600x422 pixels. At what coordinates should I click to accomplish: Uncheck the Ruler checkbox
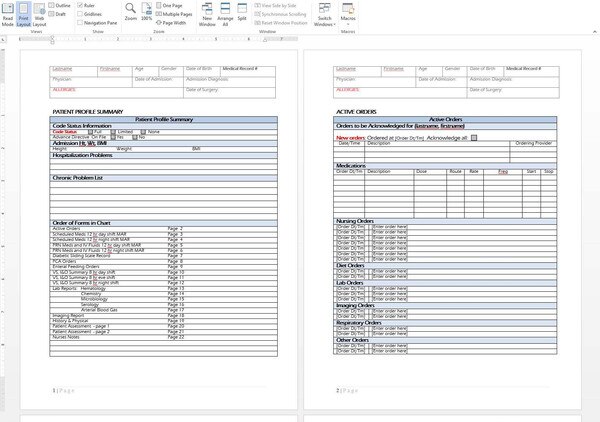pos(79,5)
